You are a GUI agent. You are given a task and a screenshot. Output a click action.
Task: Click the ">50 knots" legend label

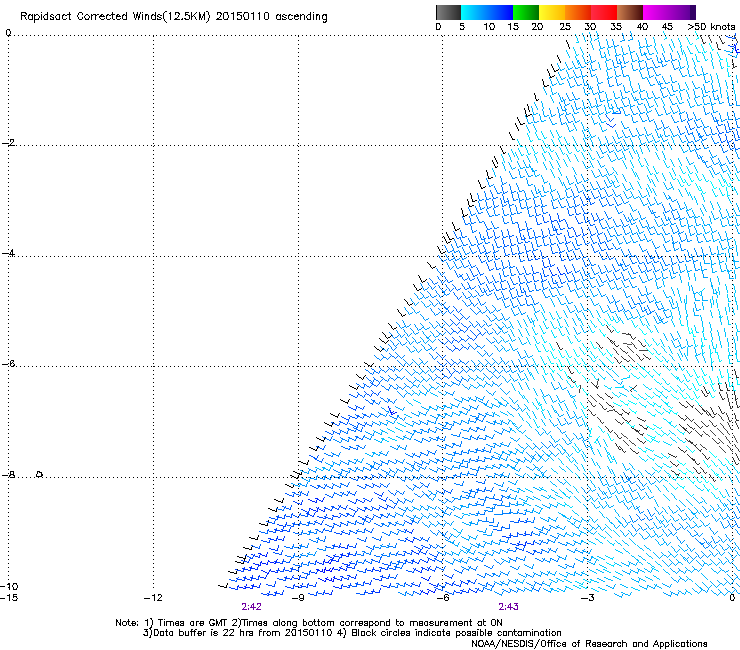pos(711,27)
